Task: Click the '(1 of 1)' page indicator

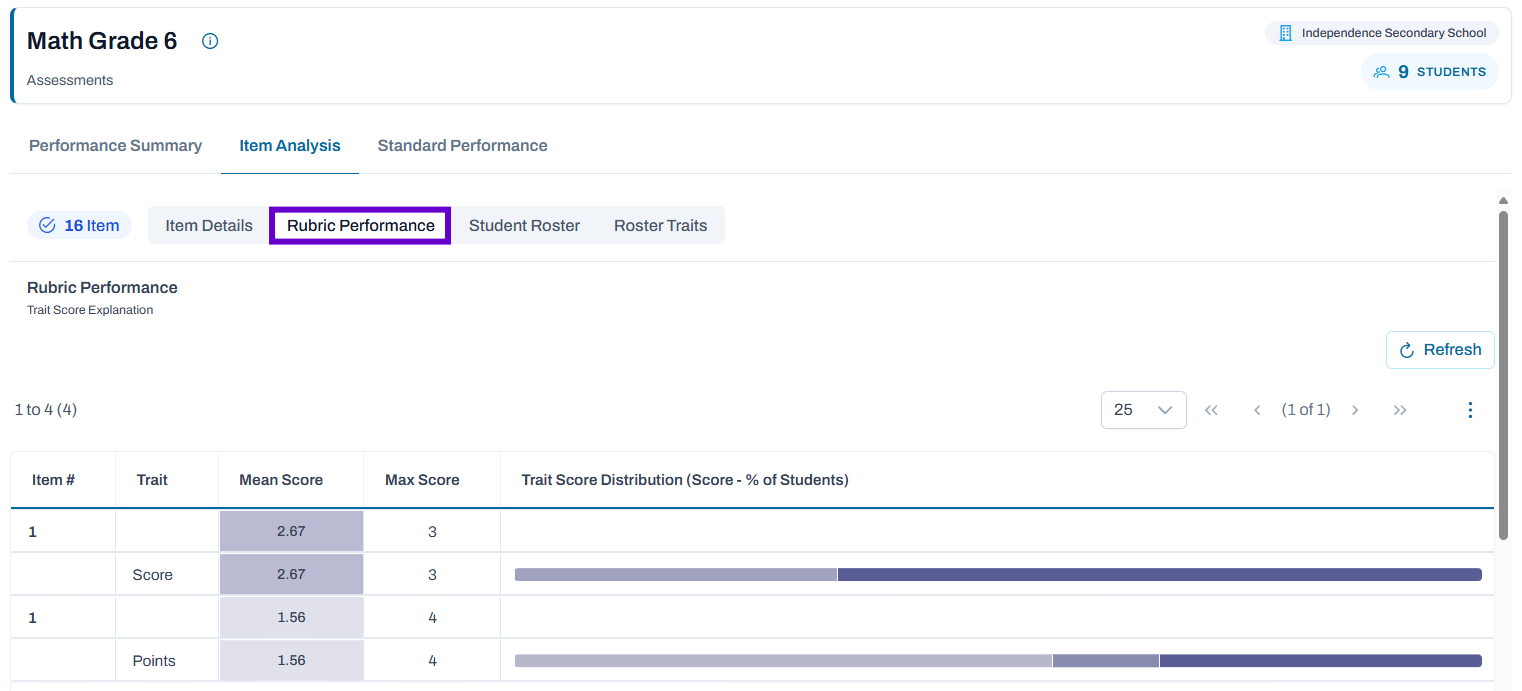Action: (x=1306, y=410)
